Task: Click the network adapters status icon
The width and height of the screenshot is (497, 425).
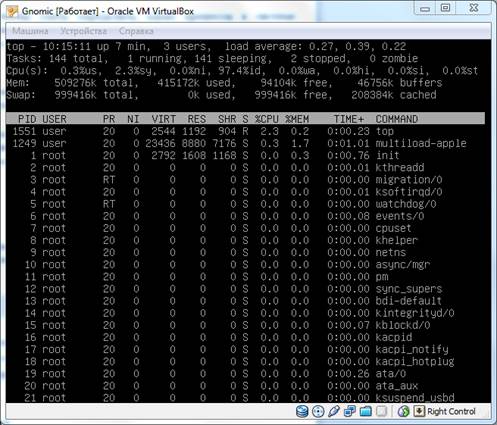Action: click(350, 411)
